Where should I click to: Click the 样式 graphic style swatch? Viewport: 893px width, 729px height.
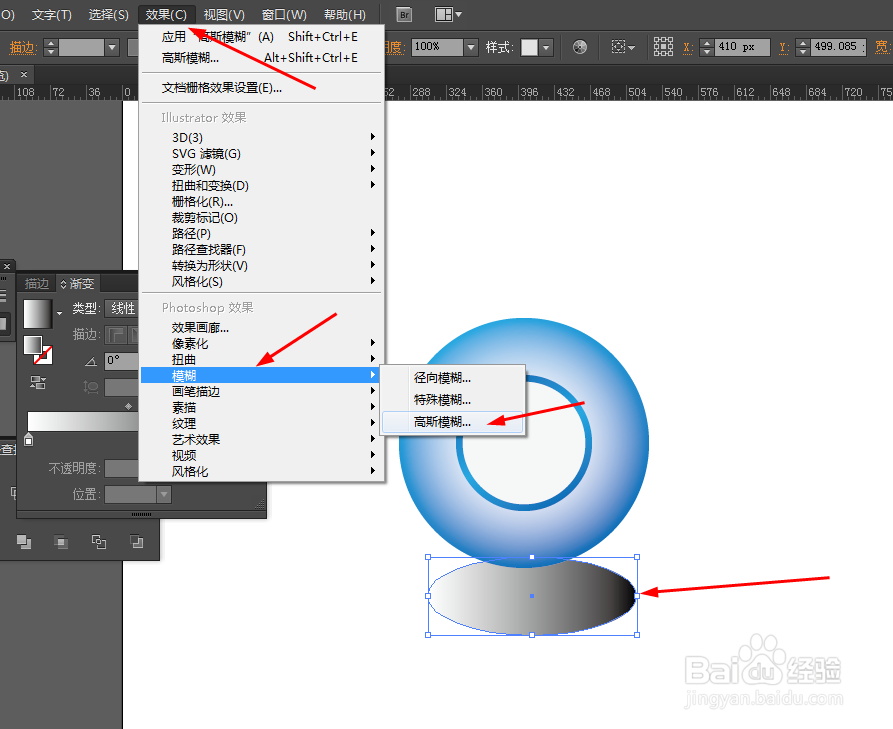tap(529, 47)
